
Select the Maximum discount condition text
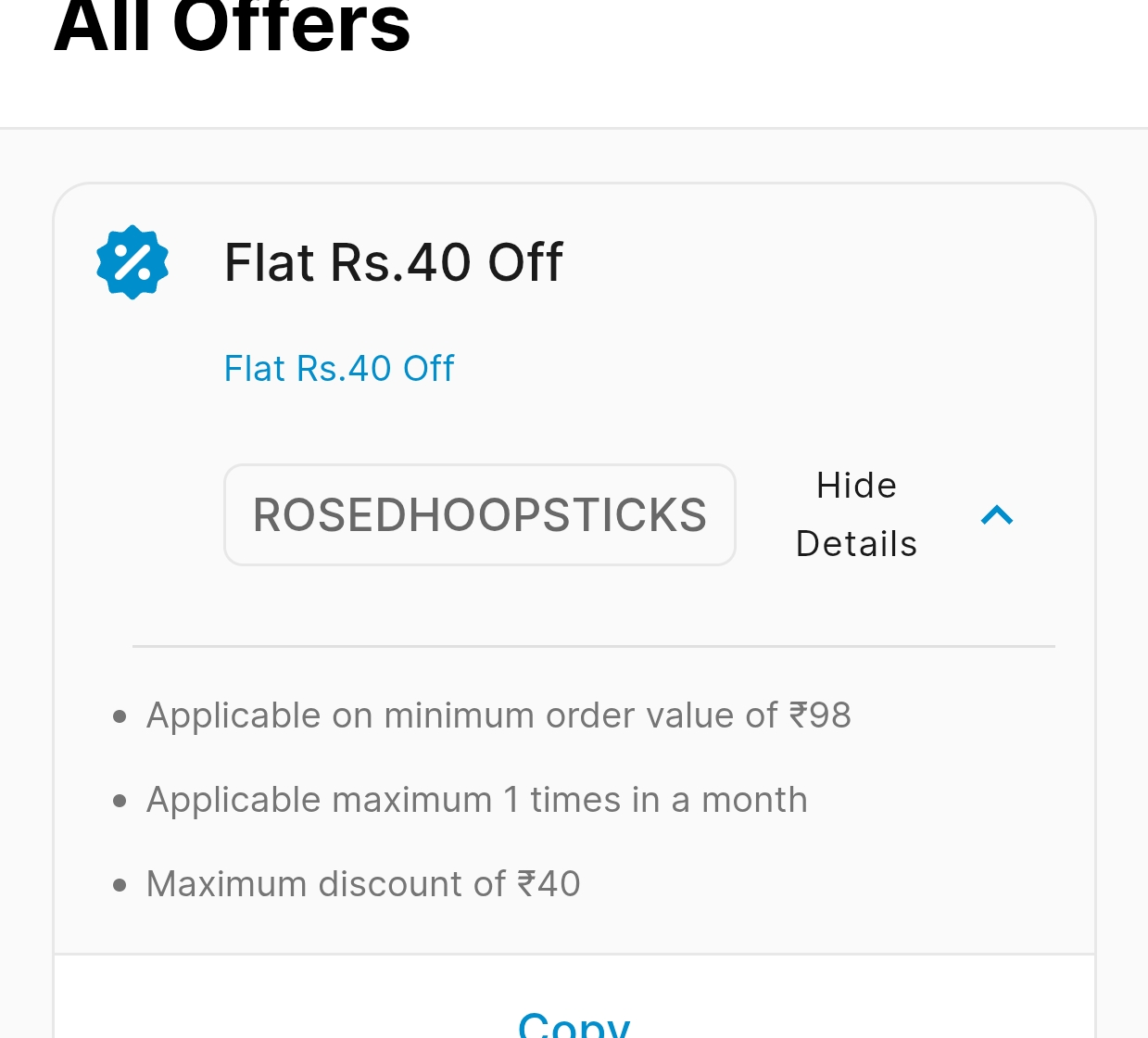(x=363, y=884)
